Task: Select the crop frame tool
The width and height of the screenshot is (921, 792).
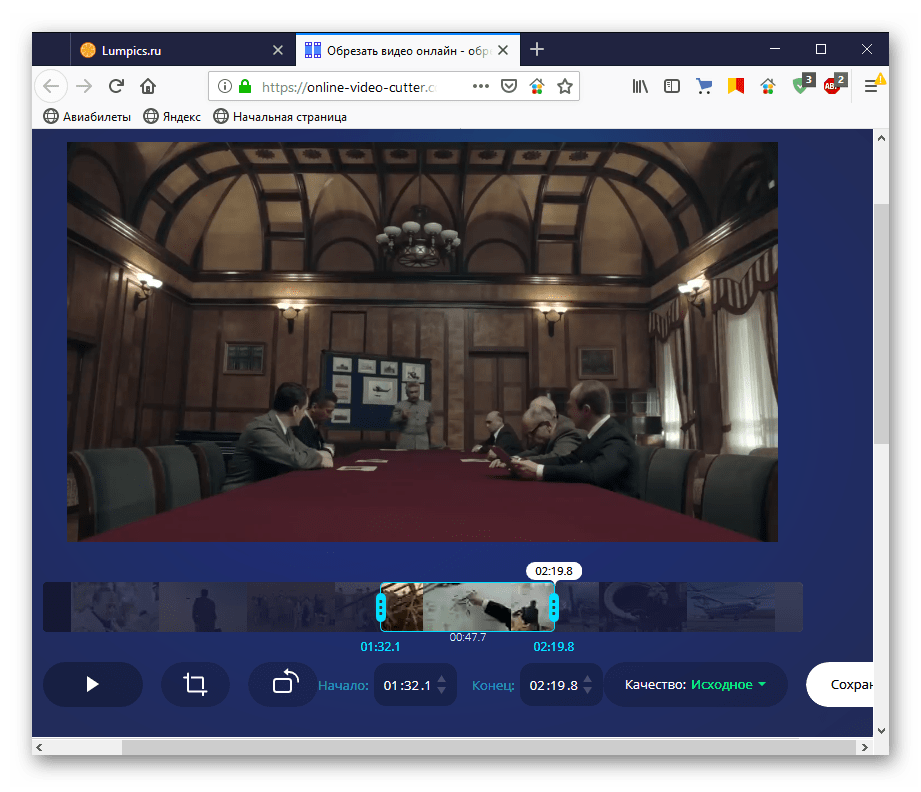Action: [195, 685]
